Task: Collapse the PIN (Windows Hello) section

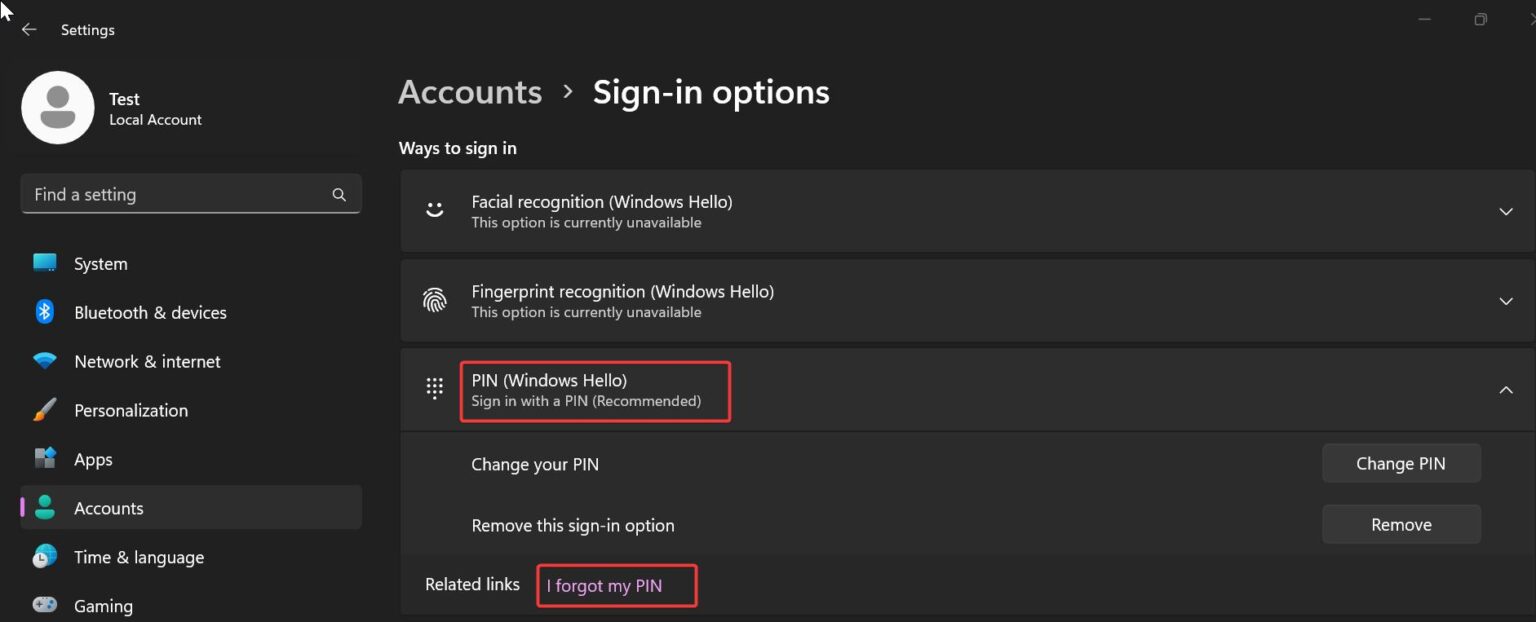Action: coord(1506,390)
